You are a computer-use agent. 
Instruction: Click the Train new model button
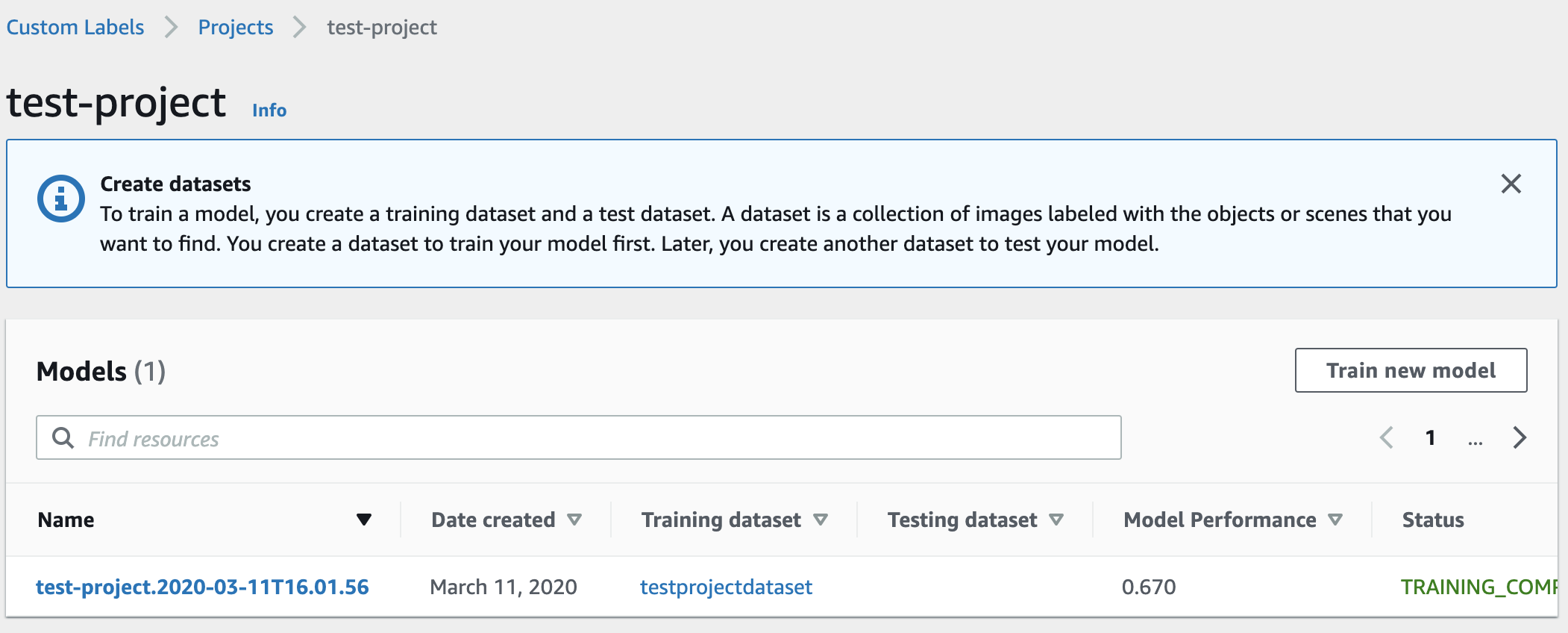(x=1411, y=370)
